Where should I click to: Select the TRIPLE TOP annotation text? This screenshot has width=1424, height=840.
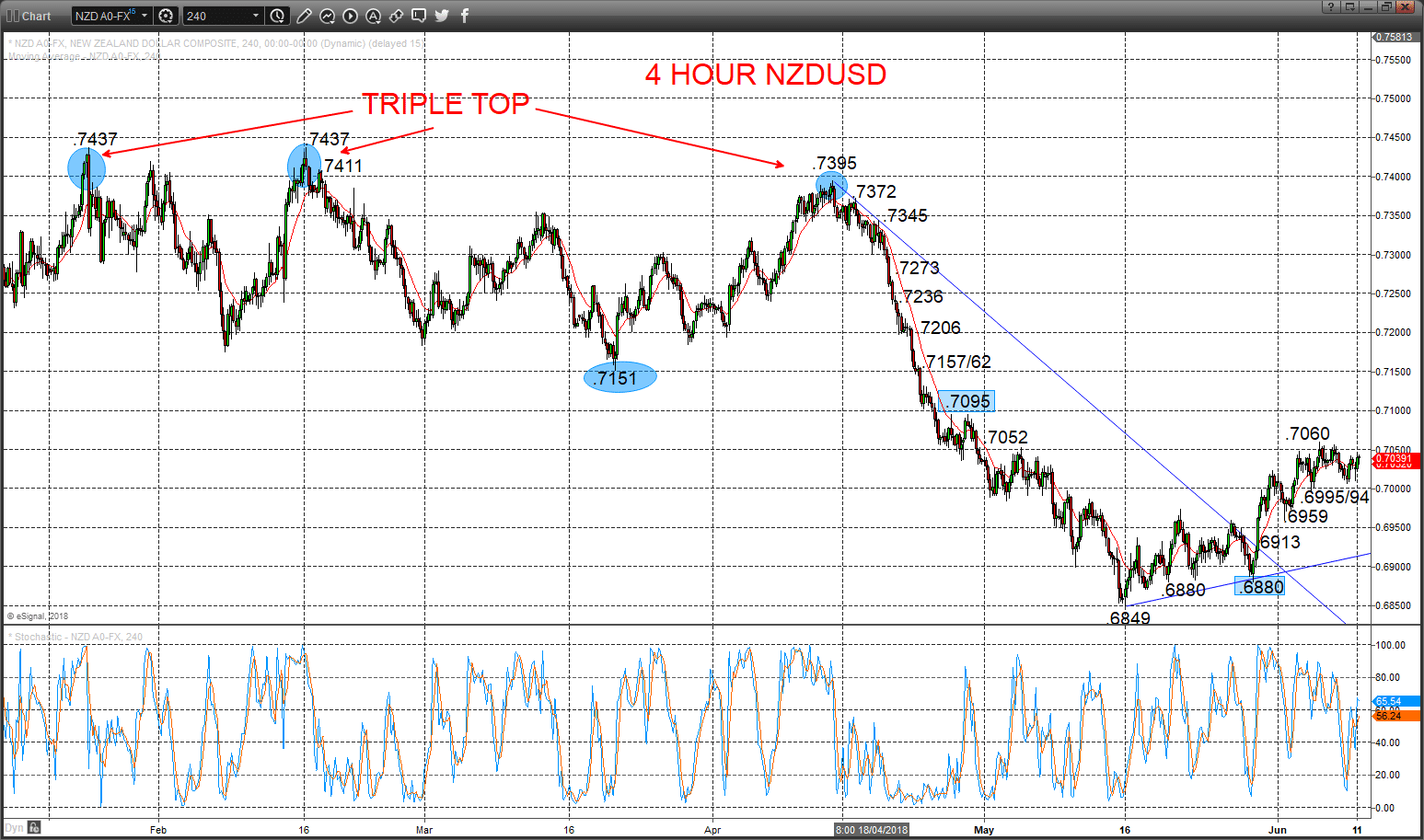click(x=446, y=104)
